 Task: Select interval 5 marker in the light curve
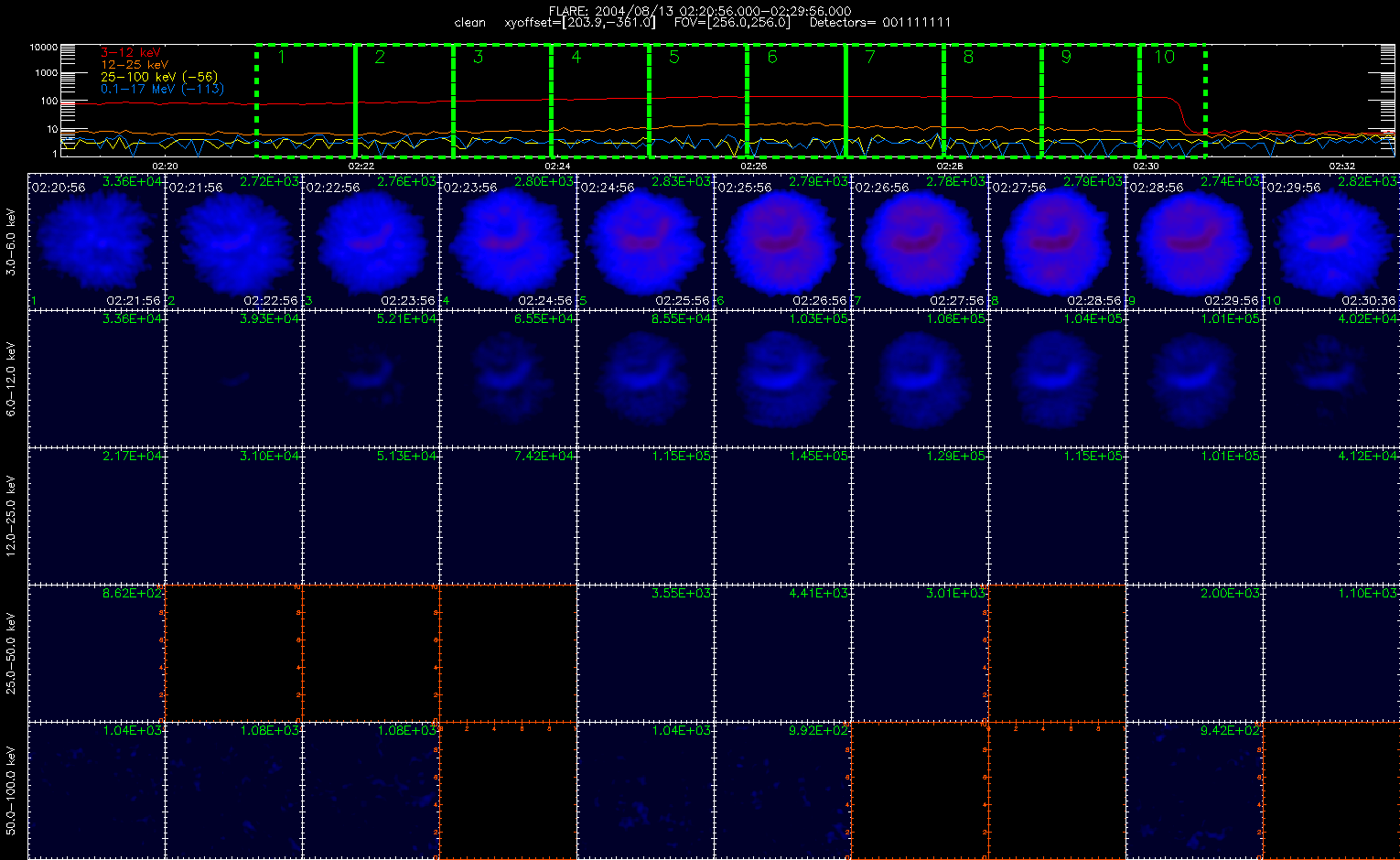674,58
